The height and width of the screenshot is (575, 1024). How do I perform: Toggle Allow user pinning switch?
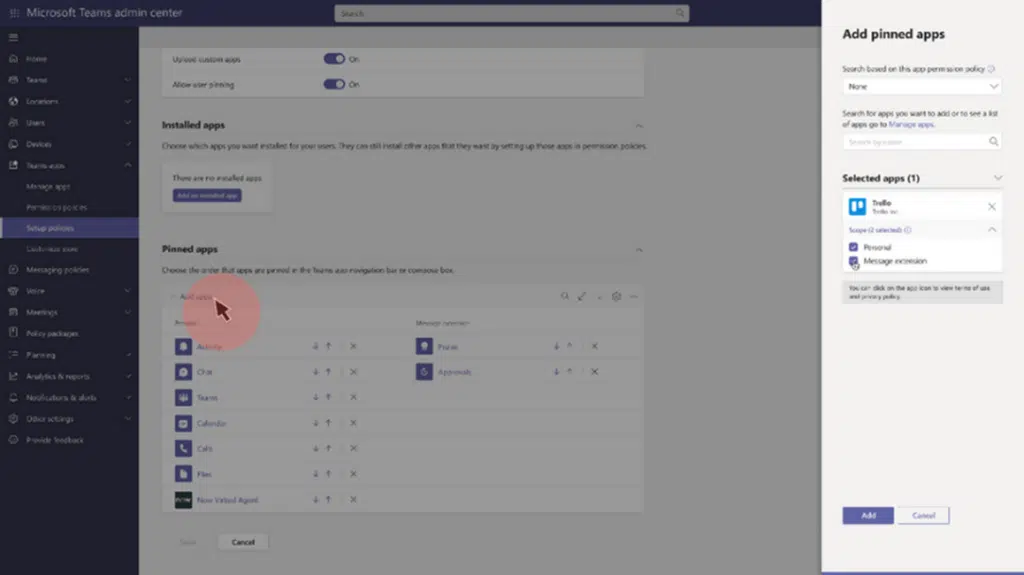coord(334,84)
